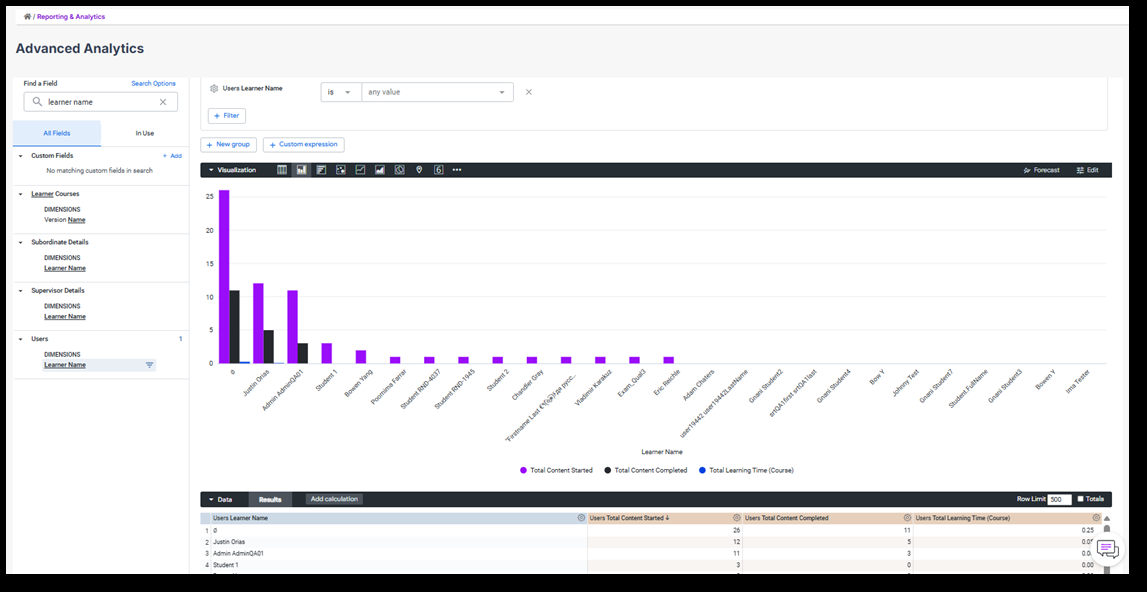The height and width of the screenshot is (592, 1147).
Task: Toggle the Totals checkbox
Action: click(x=1081, y=499)
